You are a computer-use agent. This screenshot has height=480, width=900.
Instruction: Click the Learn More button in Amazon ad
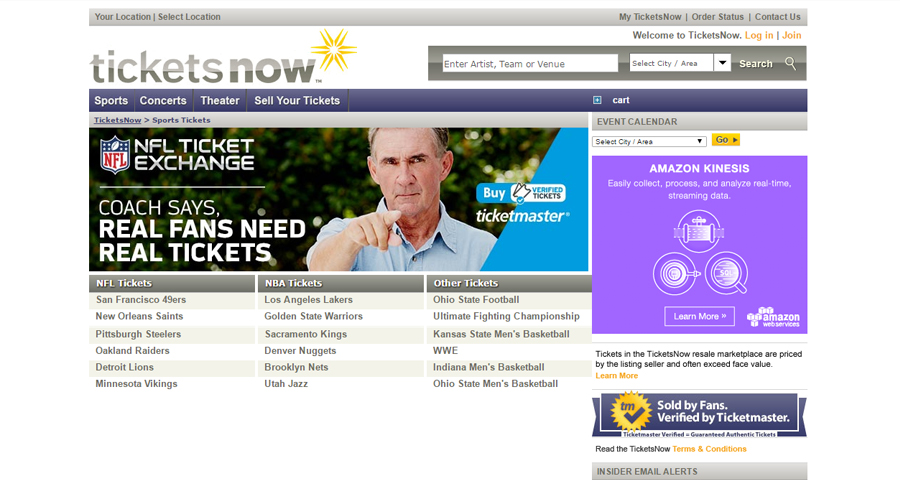[x=699, y=316]
